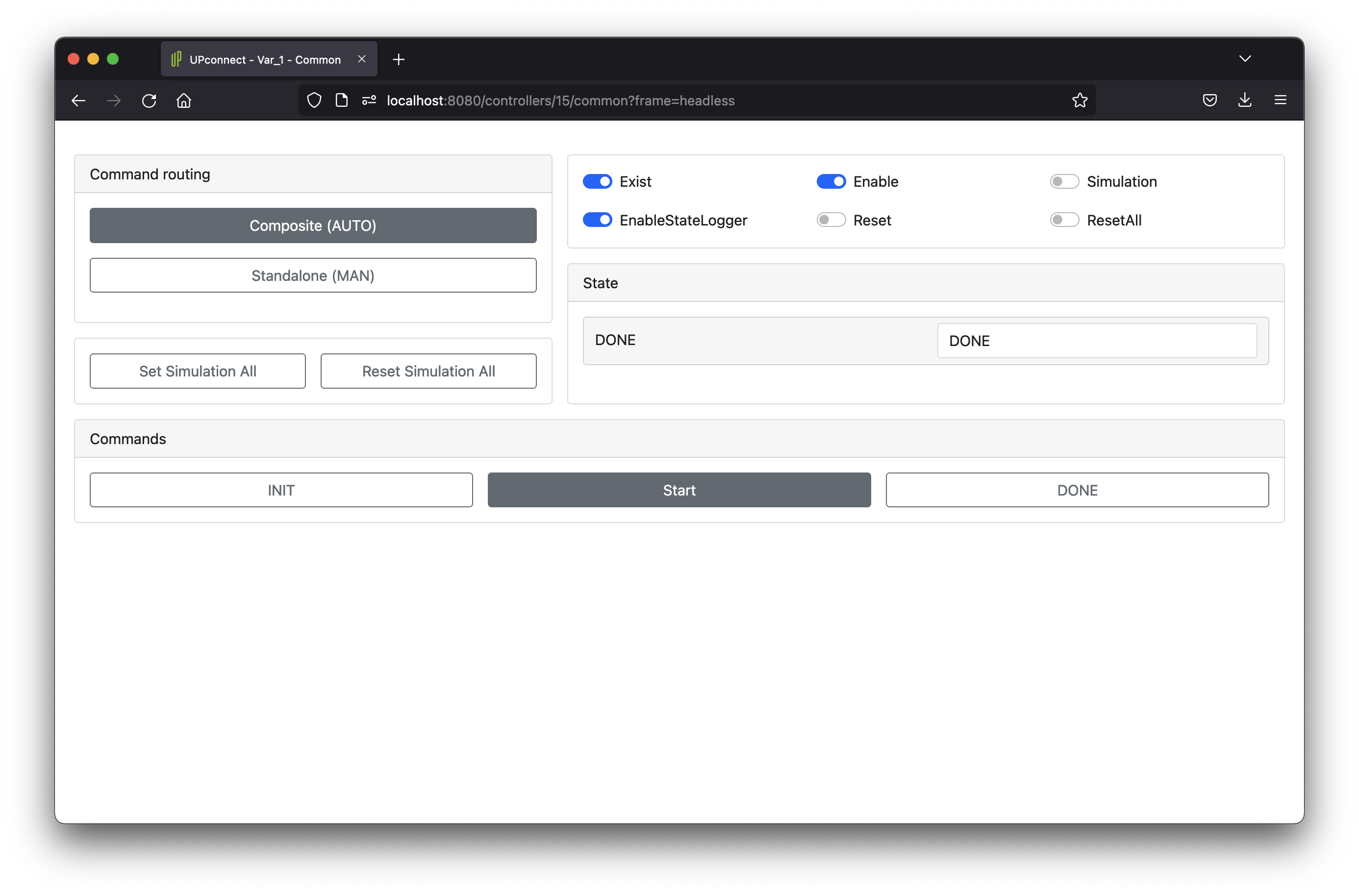Open the hamburger application menu
The width and height of the screenshot is (1359, 896).
(1280, 100)
